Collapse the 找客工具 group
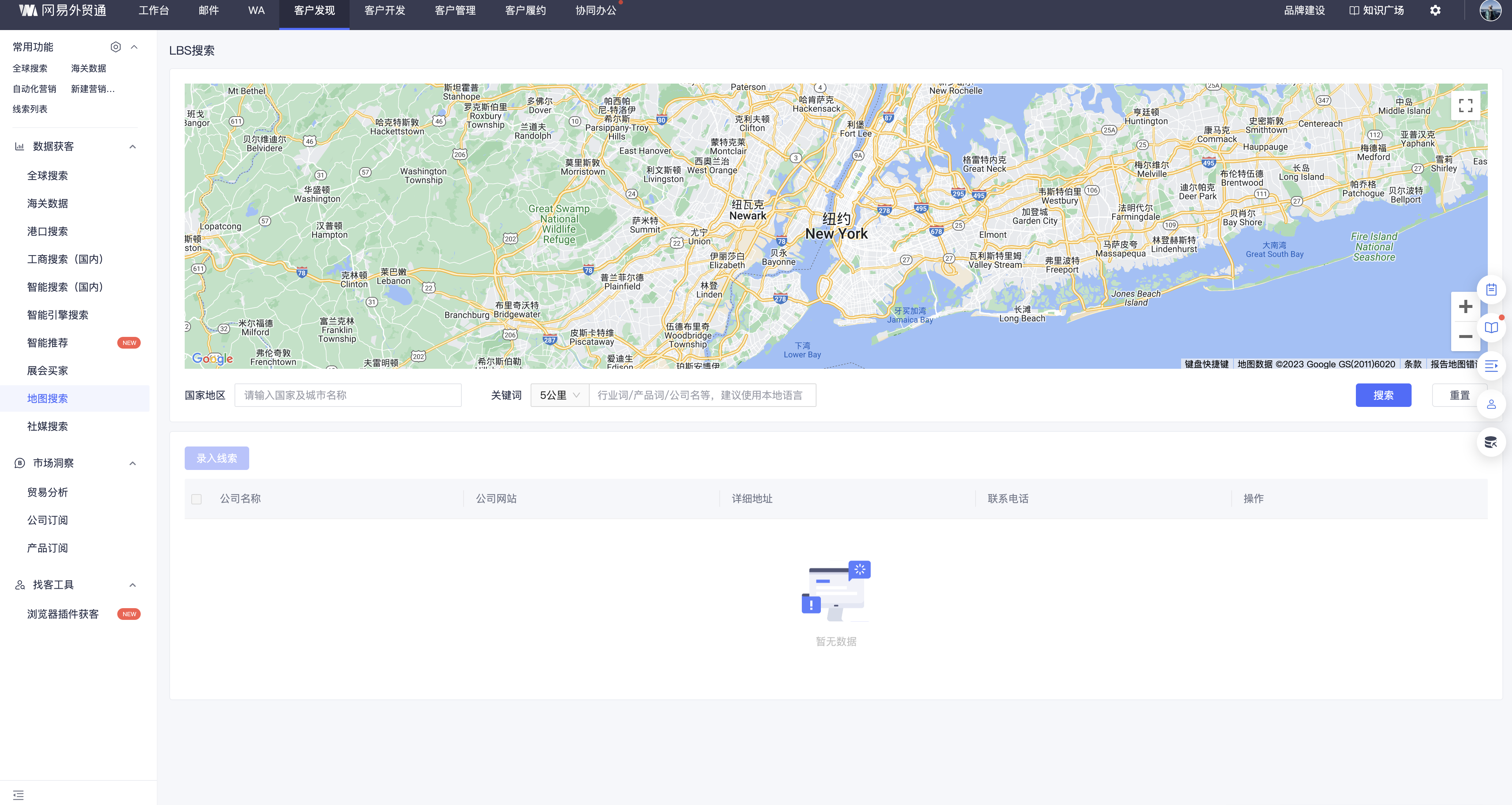 point(133,585)
